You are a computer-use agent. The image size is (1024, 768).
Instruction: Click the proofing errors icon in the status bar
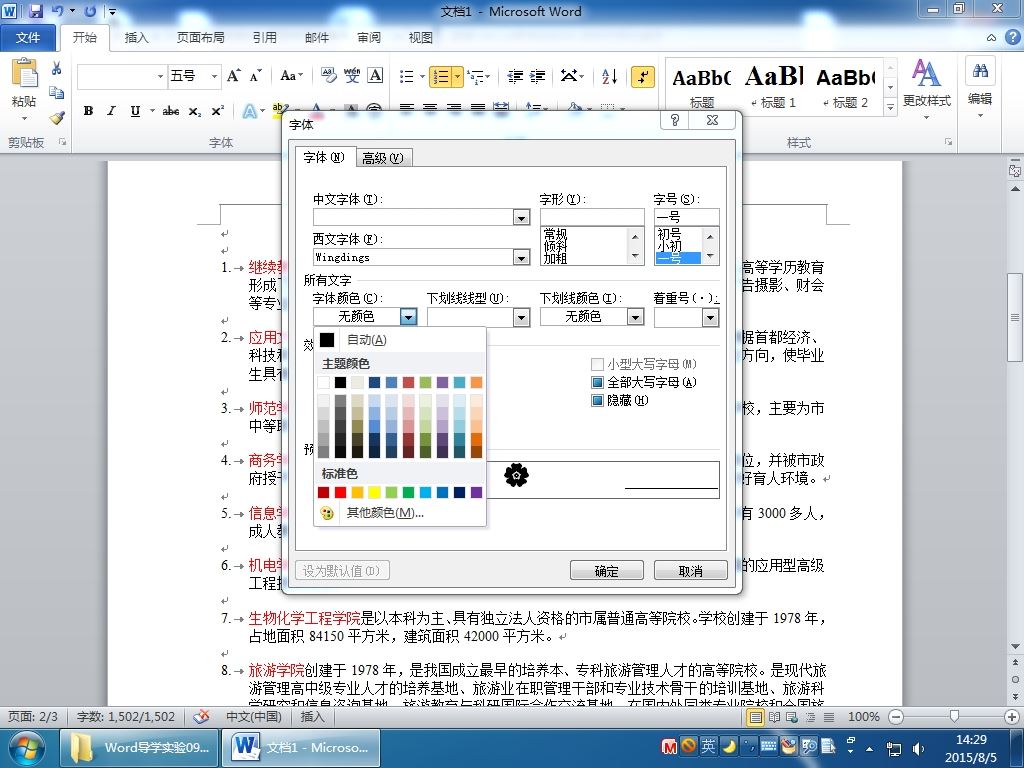tap(201, 716)
